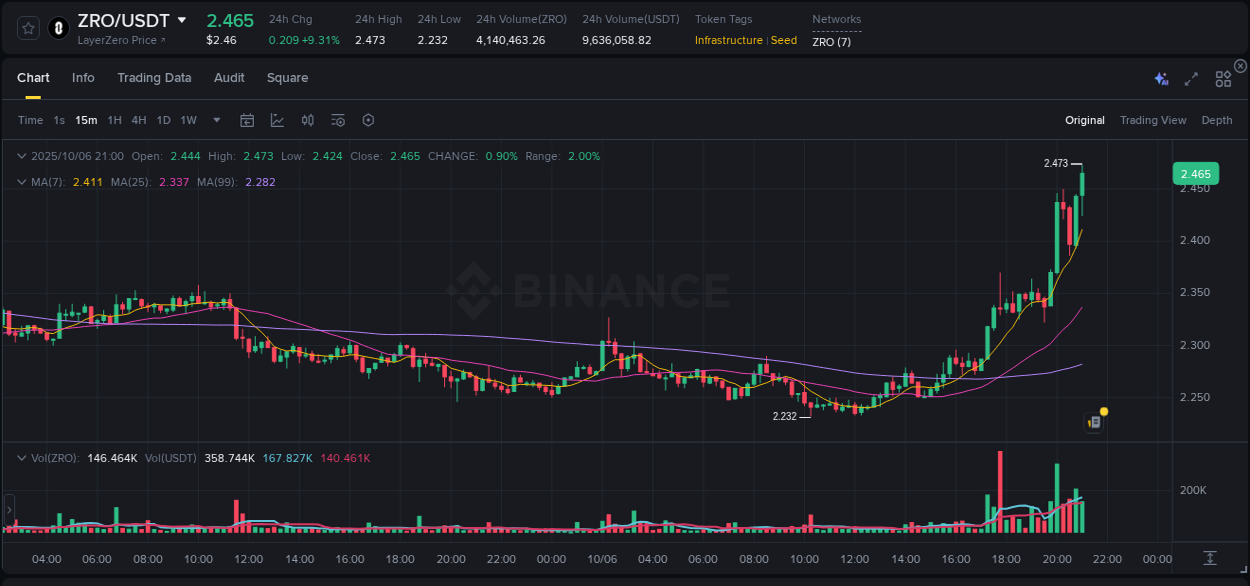
Task: Open the jump-to-date calendar tool
Action: (x=247, y=120)
